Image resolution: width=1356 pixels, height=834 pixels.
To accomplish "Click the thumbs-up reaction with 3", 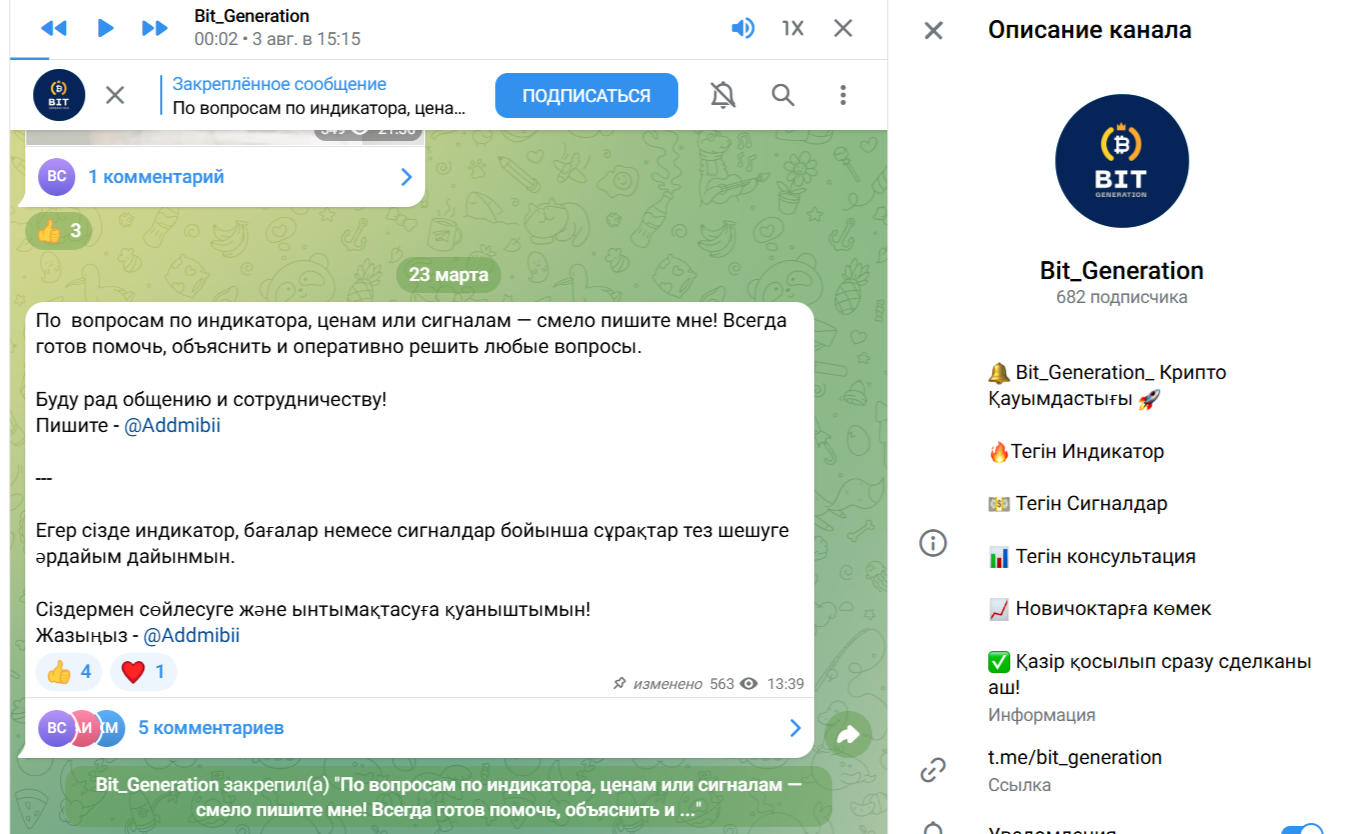I will [59, 231].
